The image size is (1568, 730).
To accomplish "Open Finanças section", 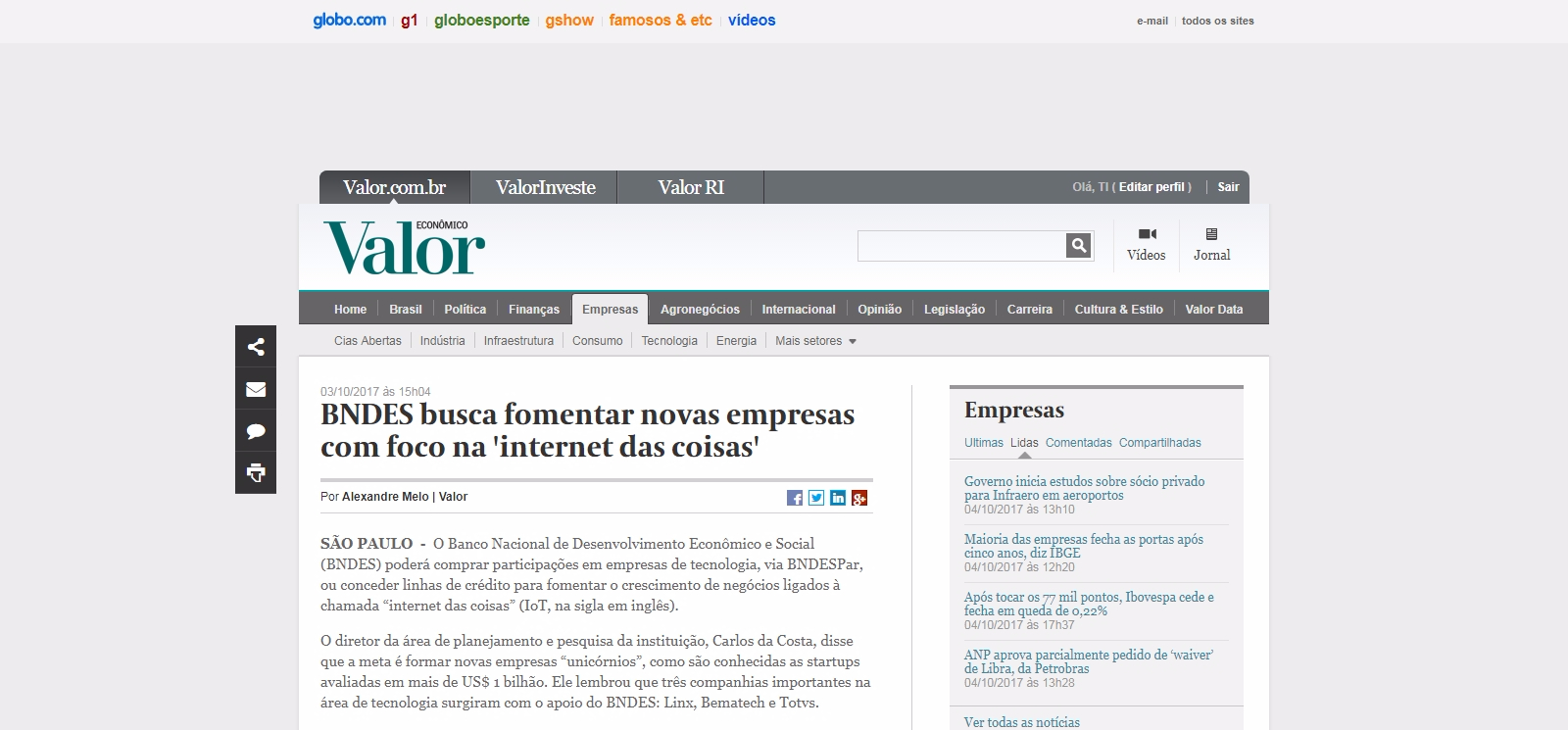I will coord(534,310).
